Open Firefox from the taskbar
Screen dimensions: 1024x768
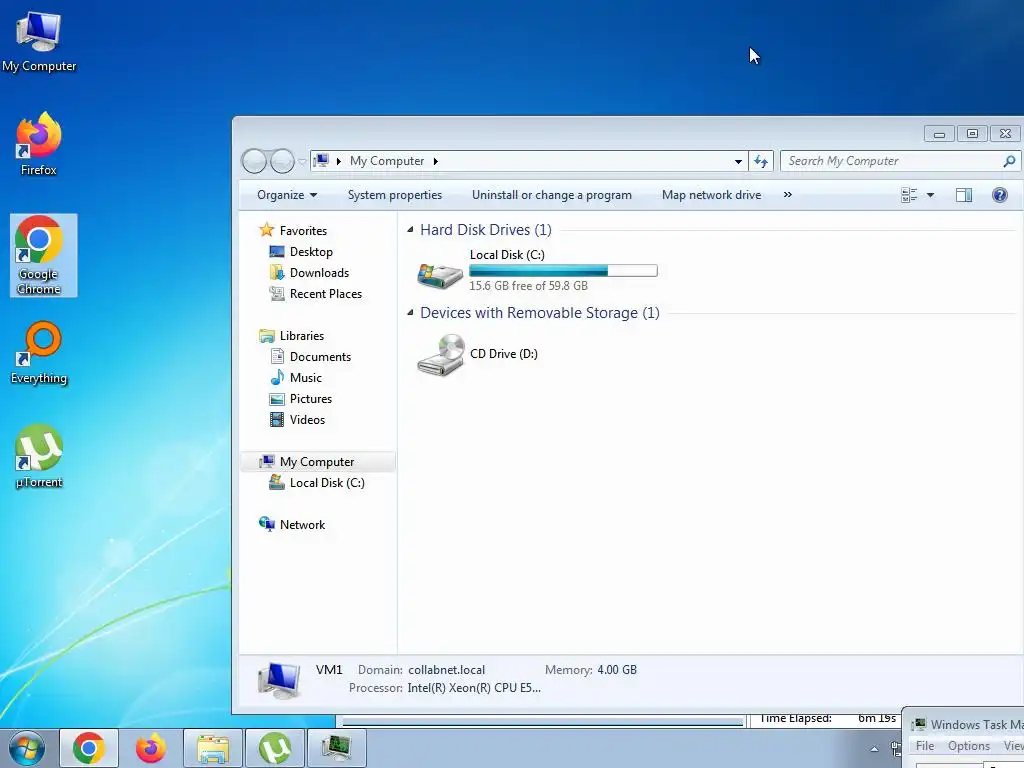[150, 748]
